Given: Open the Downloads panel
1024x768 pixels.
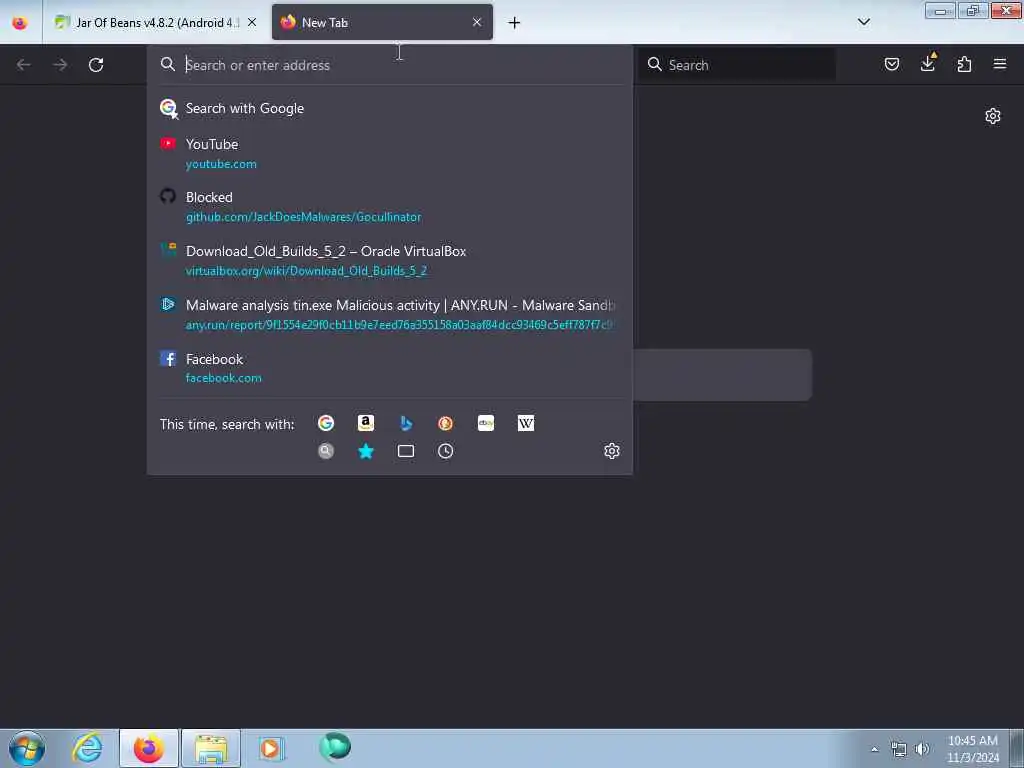Looking at the screenshot, I should point(927,63).
